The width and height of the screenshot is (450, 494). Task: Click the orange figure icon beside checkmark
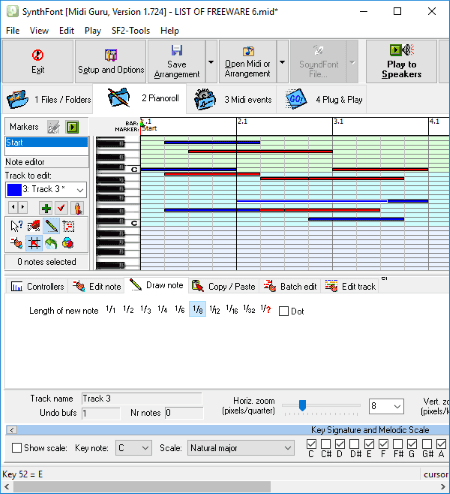(x=78, y=208)
